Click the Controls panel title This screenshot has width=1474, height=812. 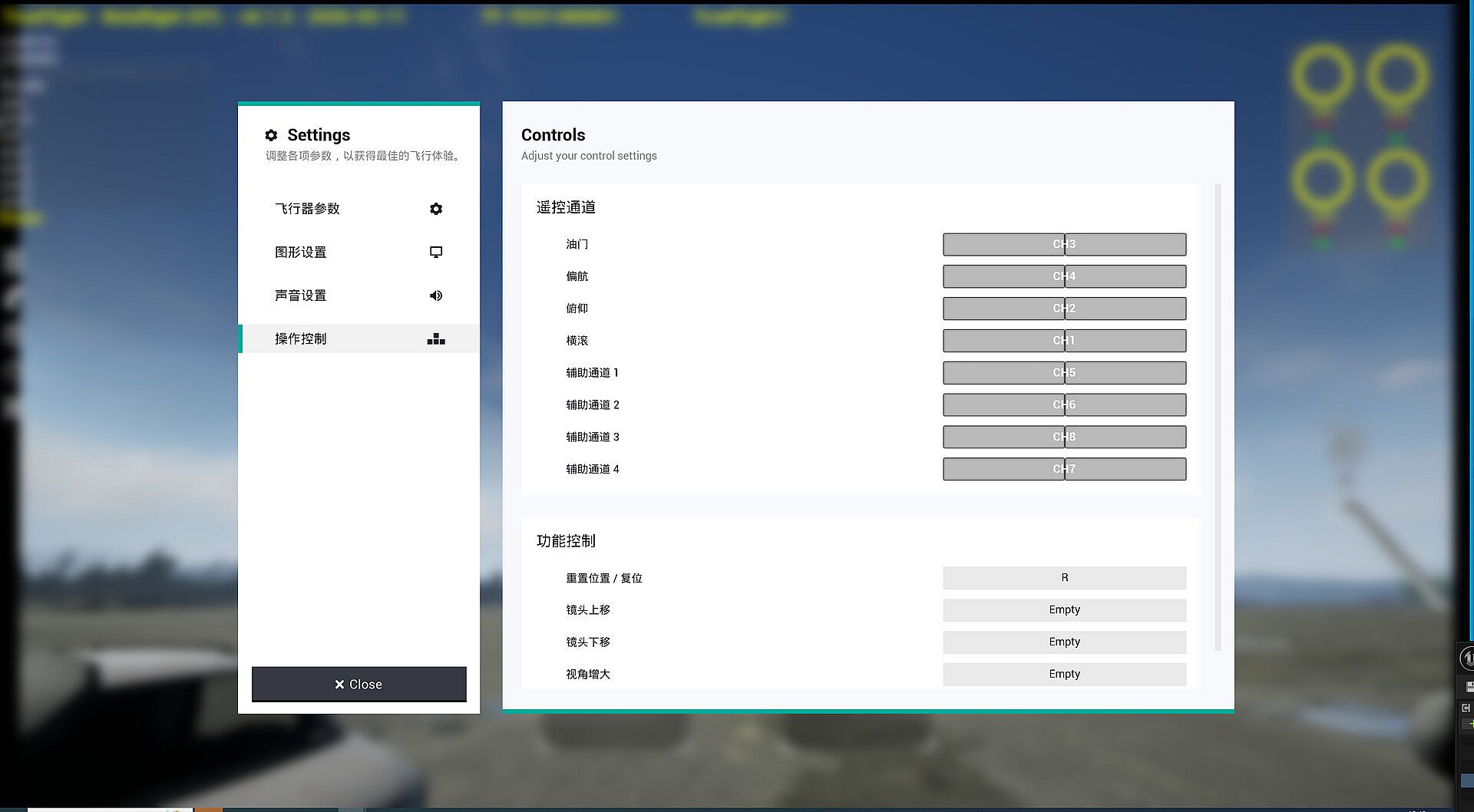[553, 135]
